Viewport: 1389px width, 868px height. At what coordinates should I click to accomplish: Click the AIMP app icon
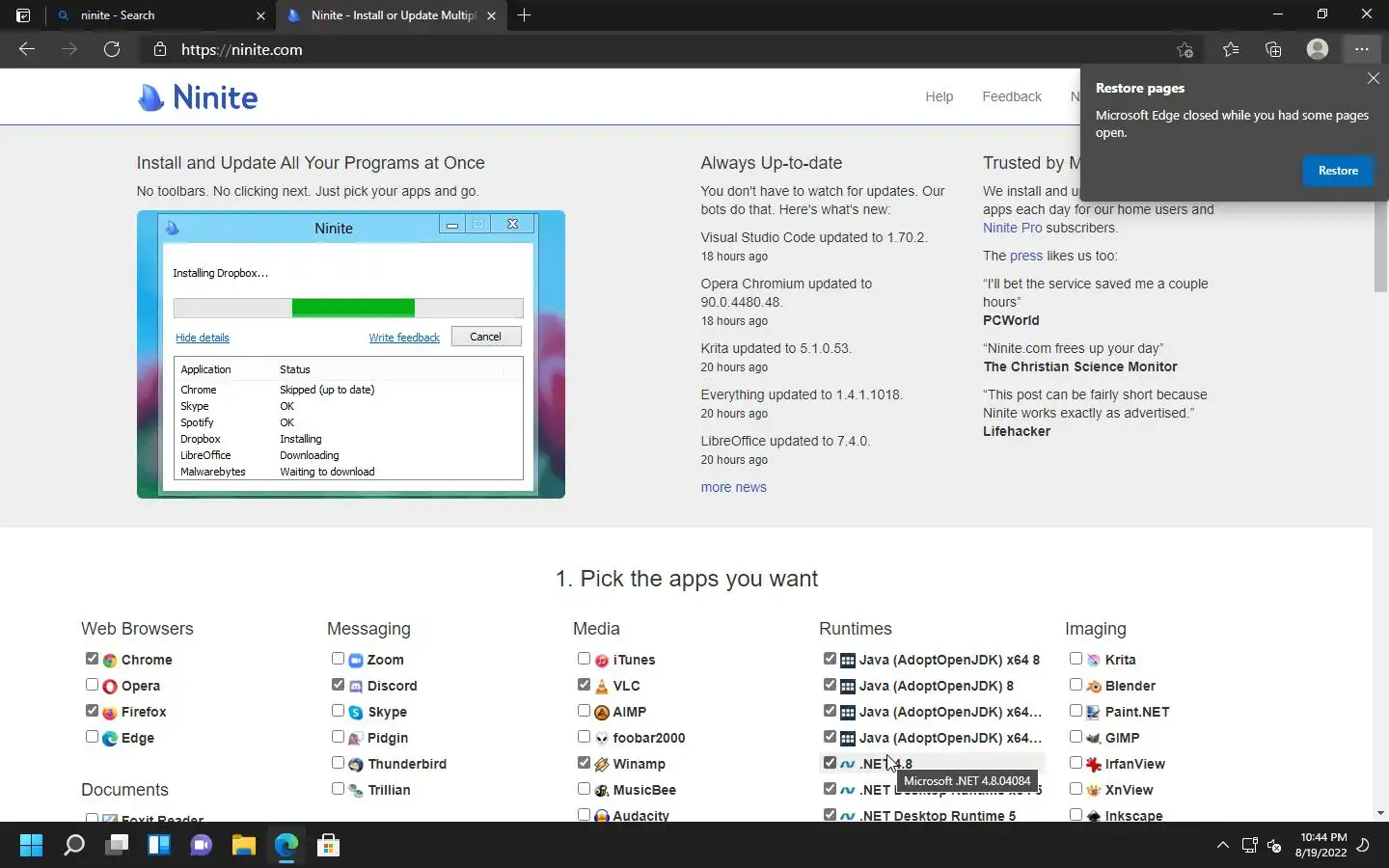(602, 713)
